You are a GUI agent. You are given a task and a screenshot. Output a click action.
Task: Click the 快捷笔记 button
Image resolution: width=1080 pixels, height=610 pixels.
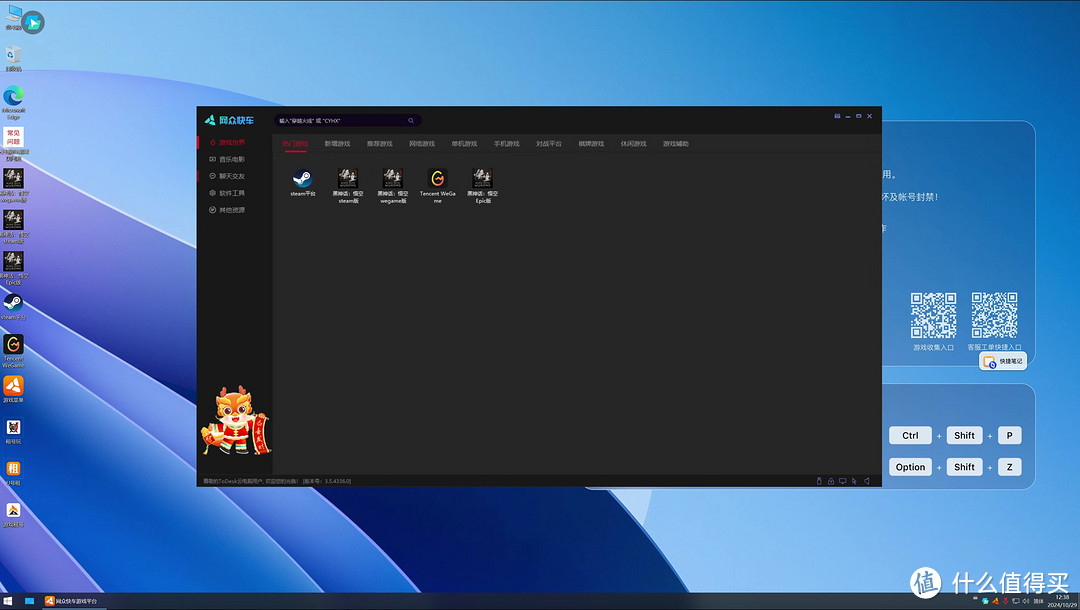1003,362
